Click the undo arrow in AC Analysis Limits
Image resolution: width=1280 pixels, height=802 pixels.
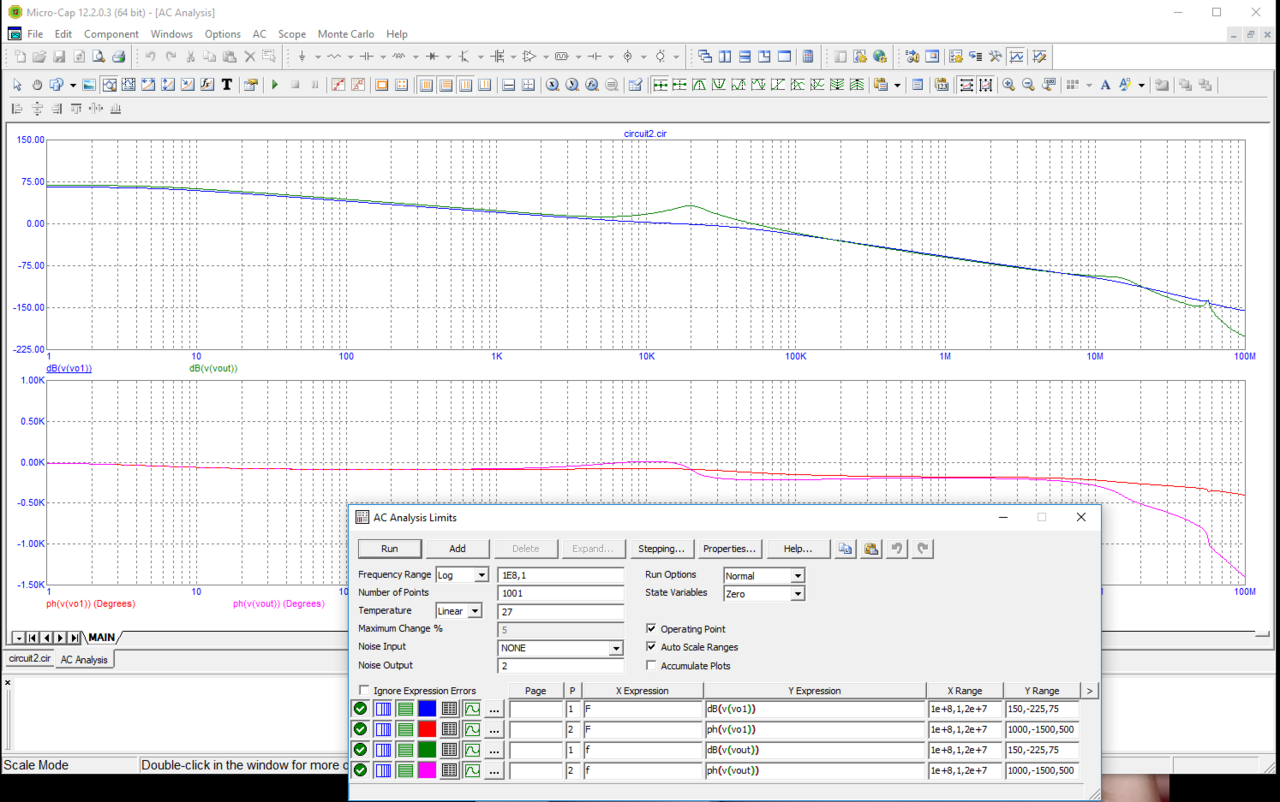click(x=897, y=548)
